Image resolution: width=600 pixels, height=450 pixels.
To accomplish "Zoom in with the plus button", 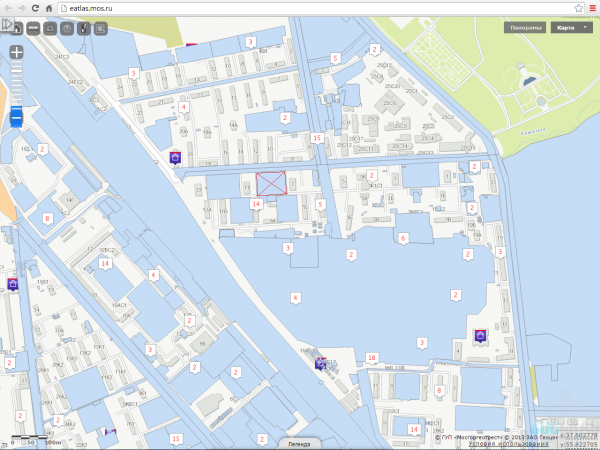I will point(16,50).
